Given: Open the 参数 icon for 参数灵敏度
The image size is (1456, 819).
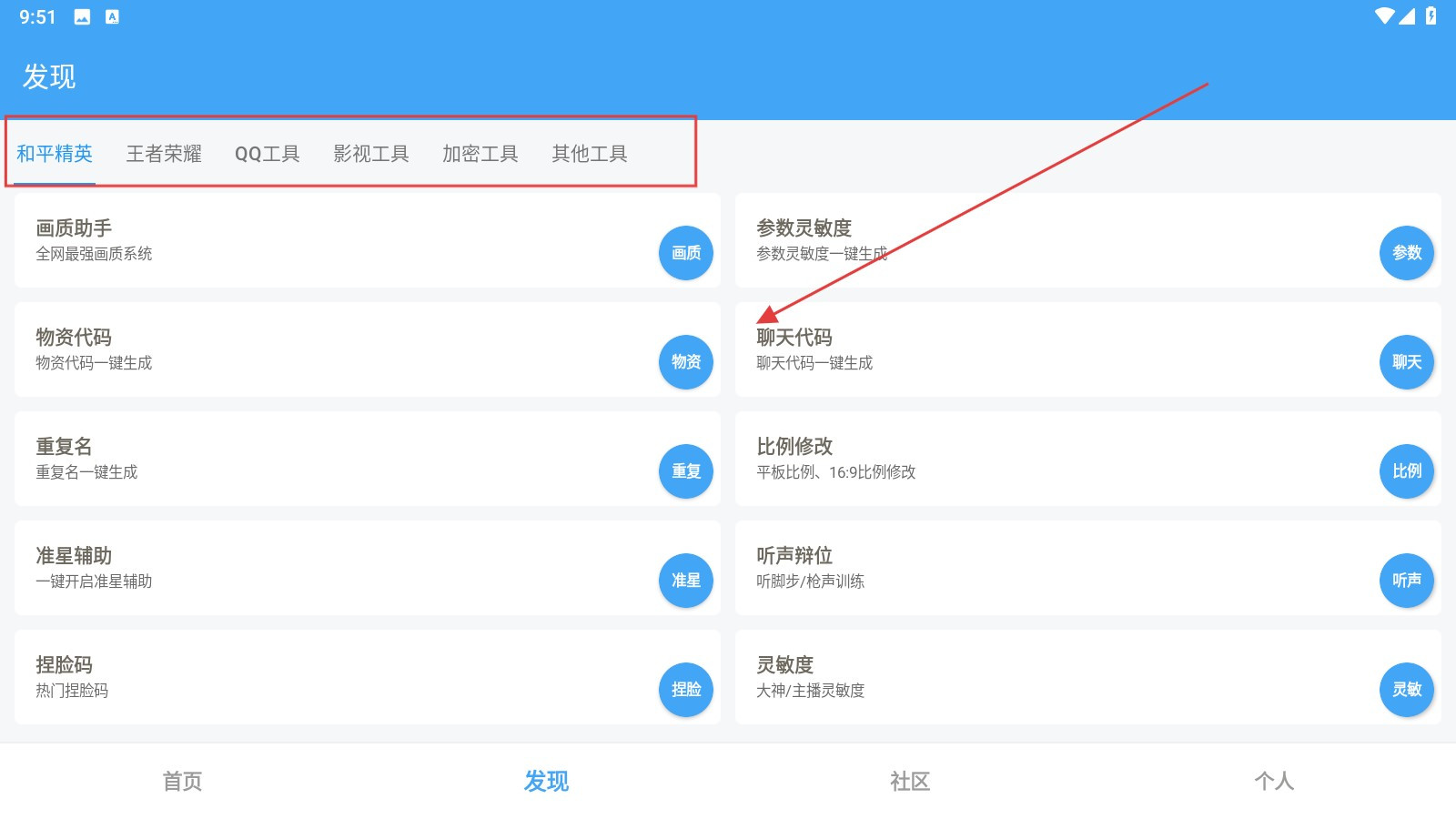Looking at the screenshot, I should tap(1406, 253).
